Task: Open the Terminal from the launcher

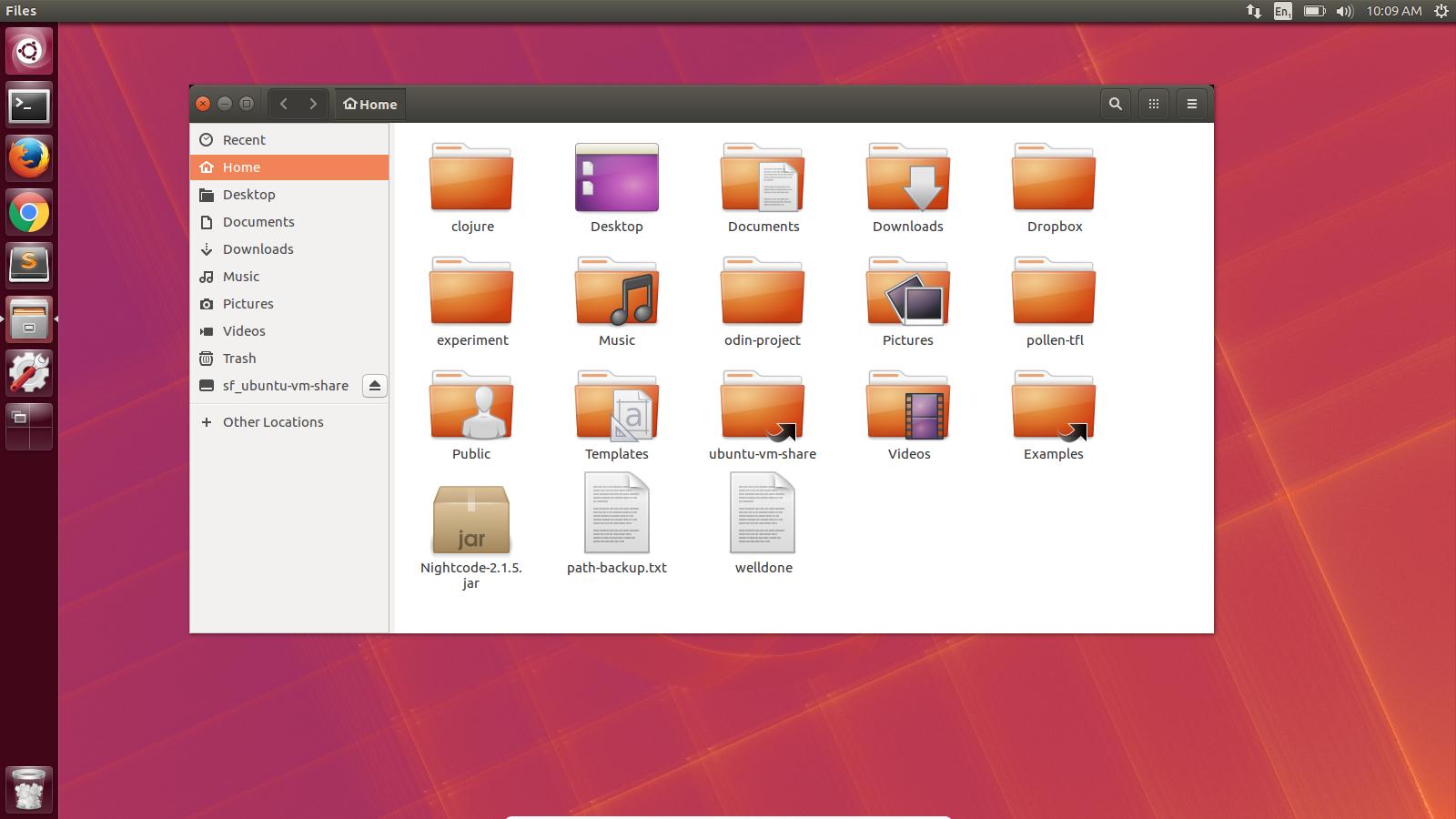Action: 29,106
